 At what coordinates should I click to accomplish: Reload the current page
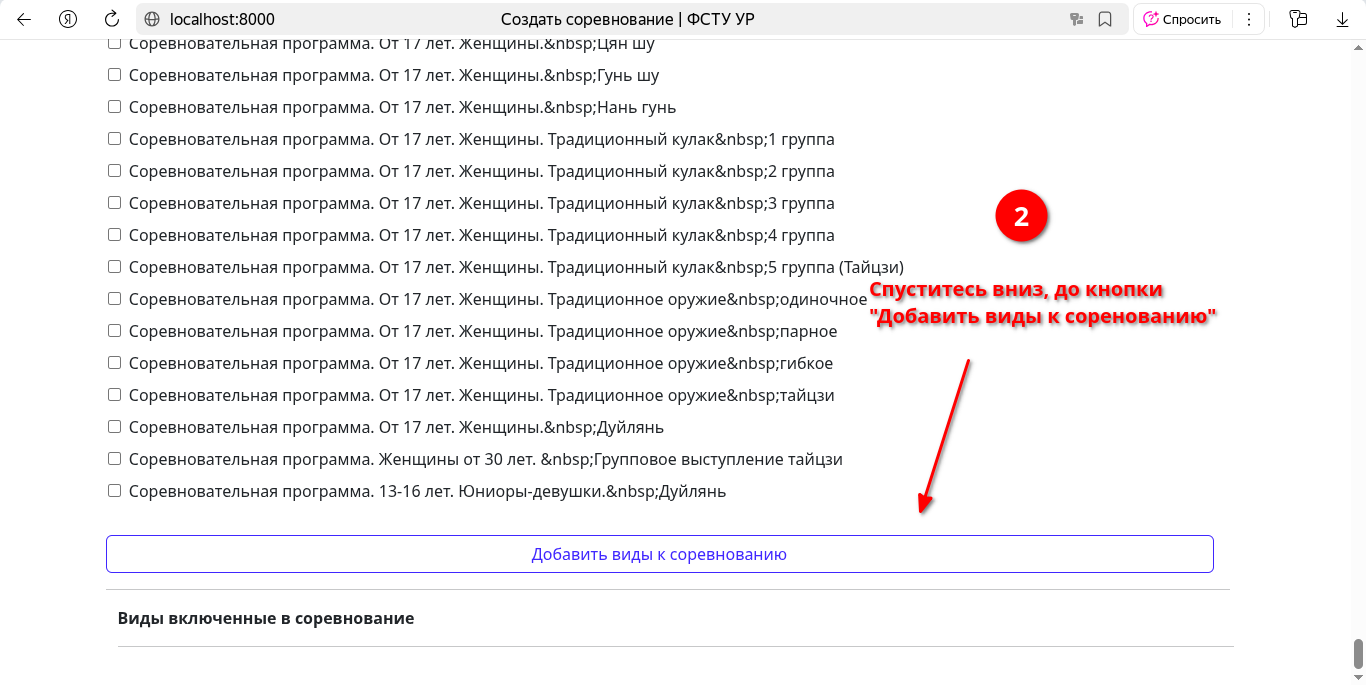pyautogui.click(x=112, y=19)
